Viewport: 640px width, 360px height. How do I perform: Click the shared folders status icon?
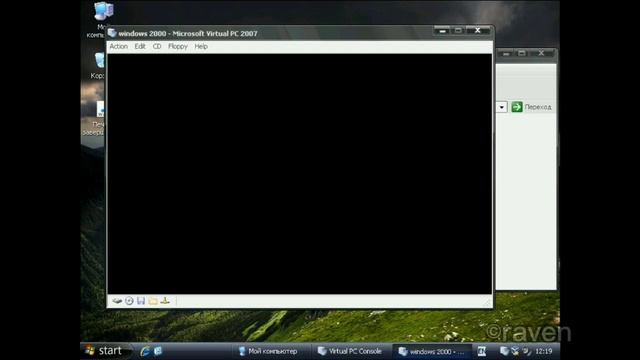point(153,301)
